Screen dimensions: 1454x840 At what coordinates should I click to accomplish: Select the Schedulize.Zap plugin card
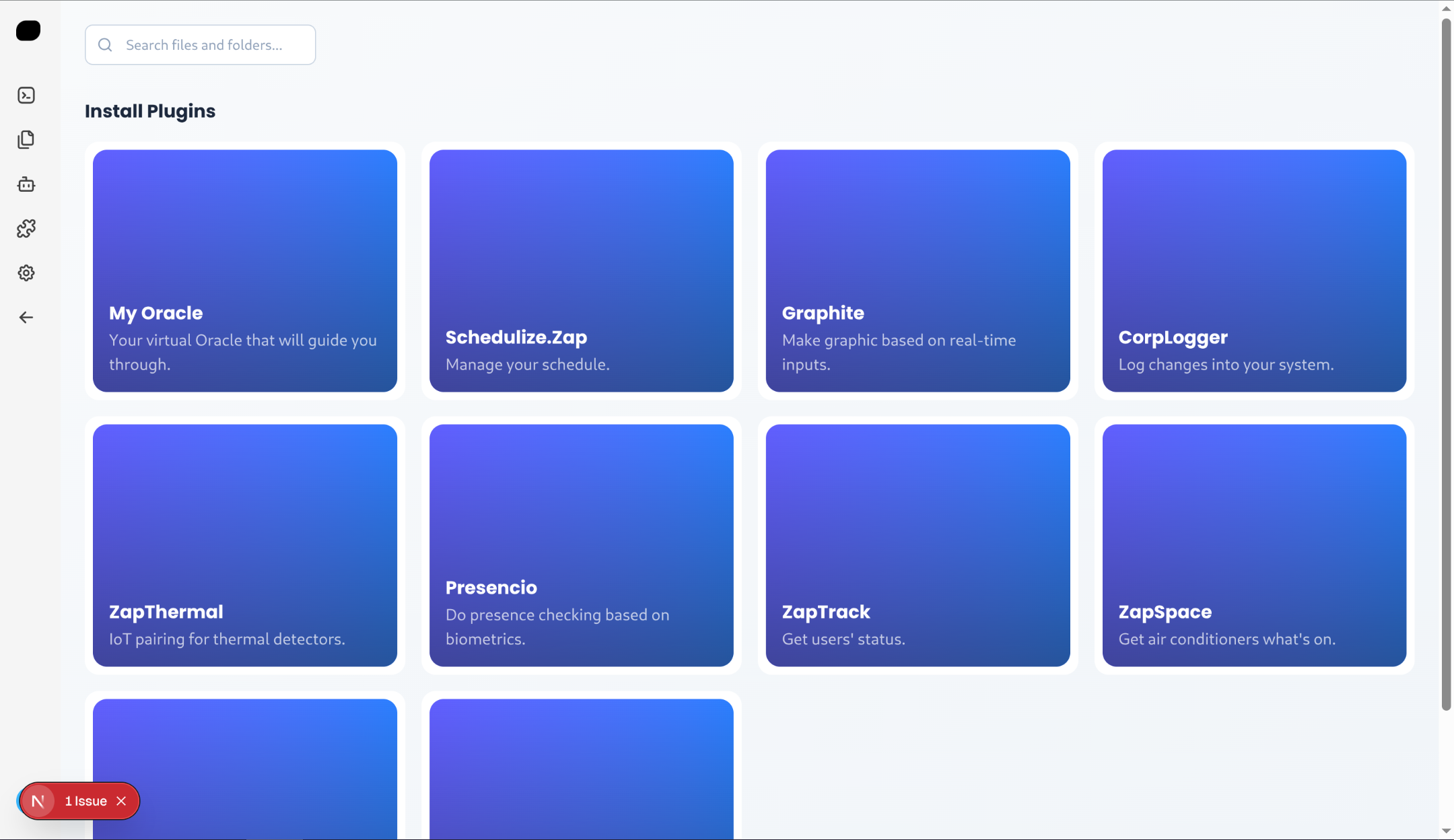tap(582, 271)
